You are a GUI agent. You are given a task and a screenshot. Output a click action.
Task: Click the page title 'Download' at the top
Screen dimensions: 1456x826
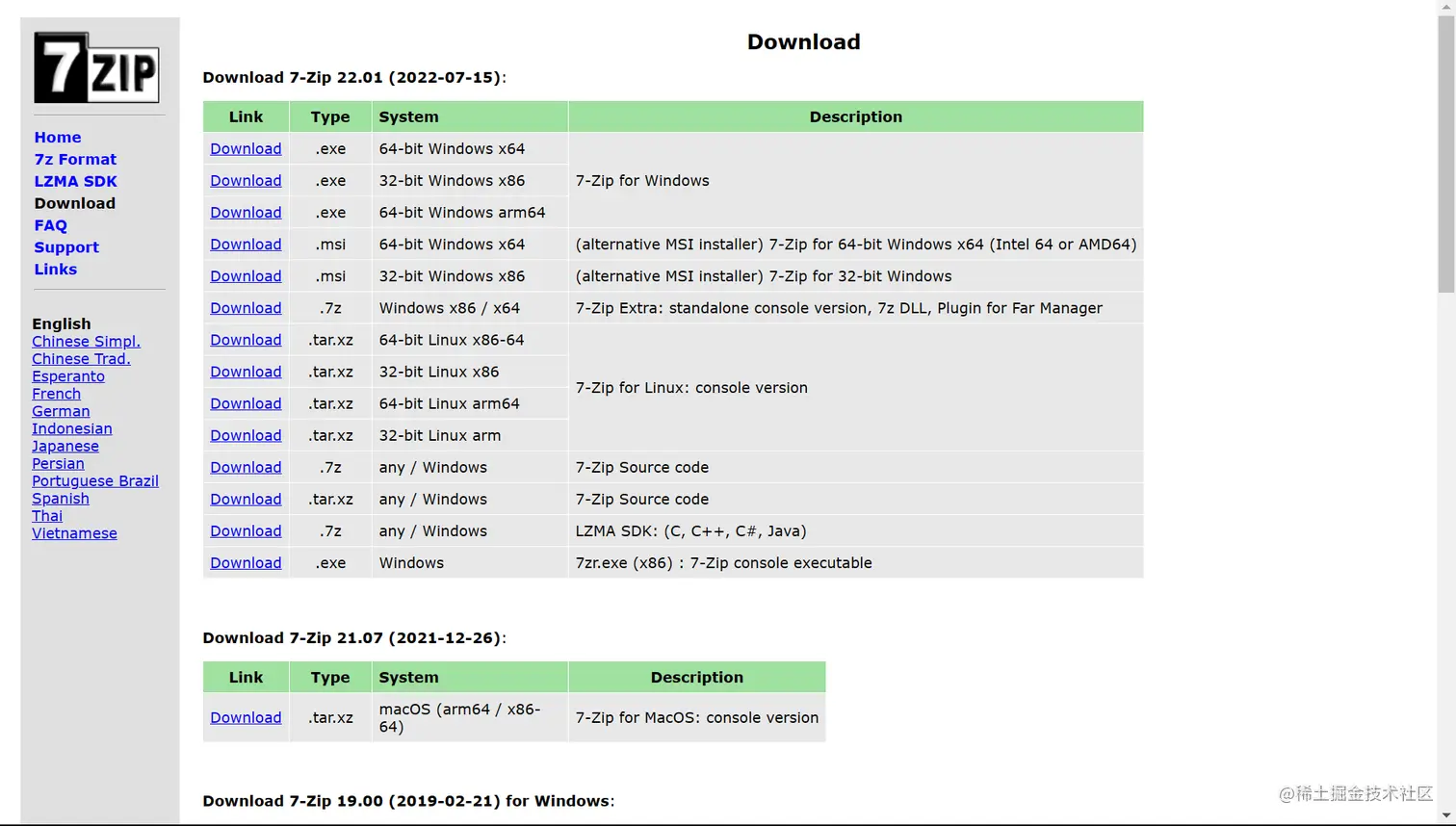pos(804,41)
